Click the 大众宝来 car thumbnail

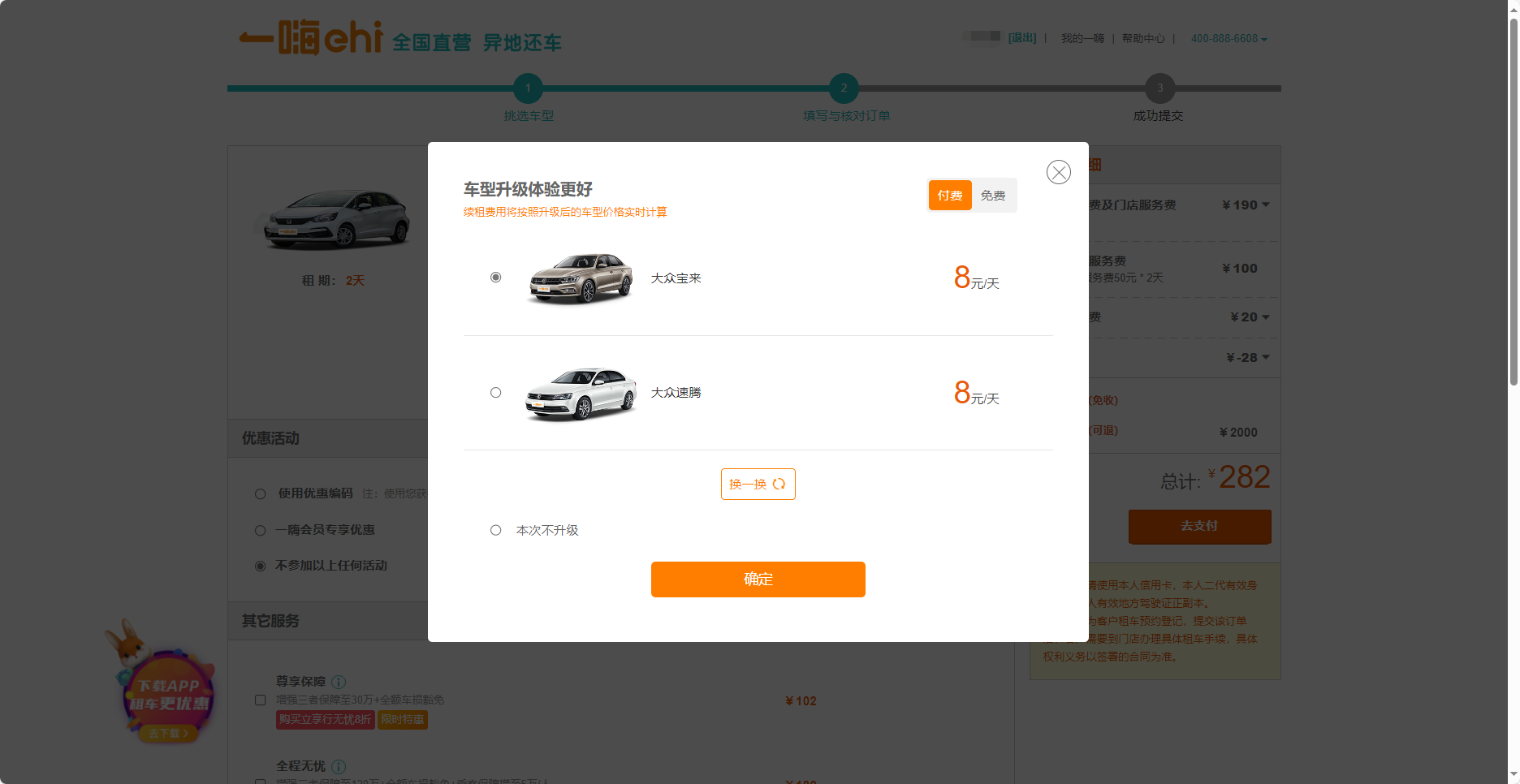pos(580,278)
